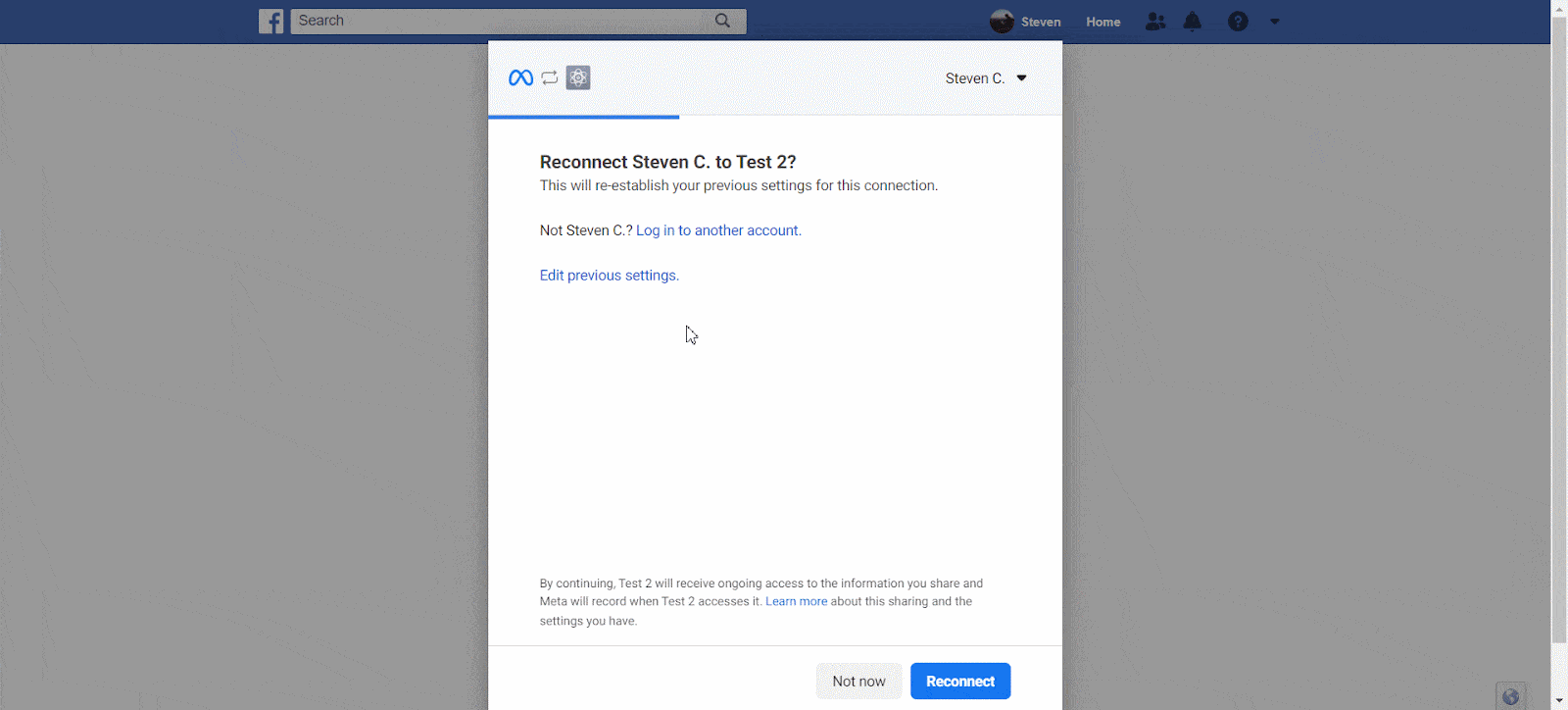Click the 'Not Steven C.?' text
Image resolution: width=1568 pixels, height=710 pixels.
point(586,230)
